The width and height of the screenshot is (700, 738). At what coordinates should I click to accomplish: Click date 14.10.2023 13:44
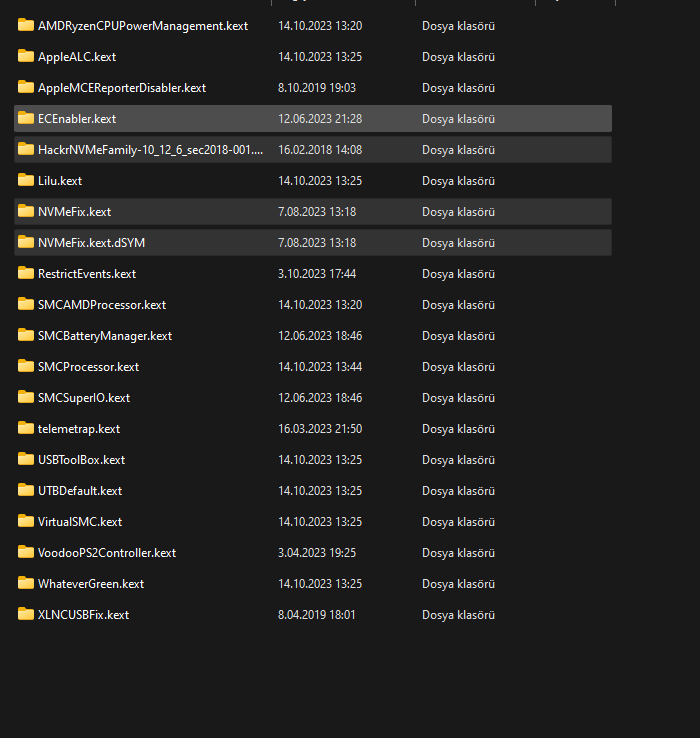[x=320, y=367]
